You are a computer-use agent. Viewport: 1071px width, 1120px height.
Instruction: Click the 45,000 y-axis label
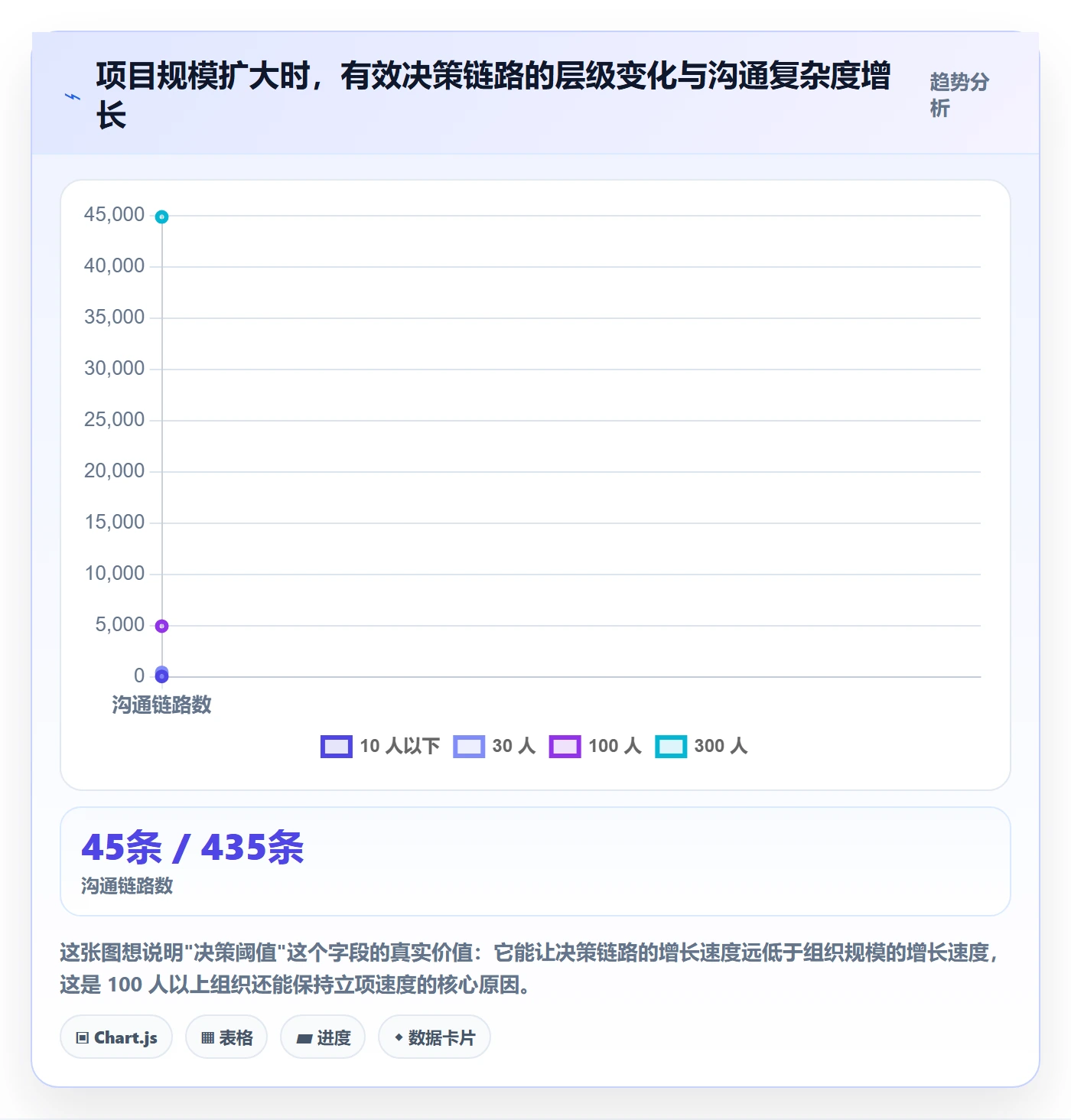point(114,215)
